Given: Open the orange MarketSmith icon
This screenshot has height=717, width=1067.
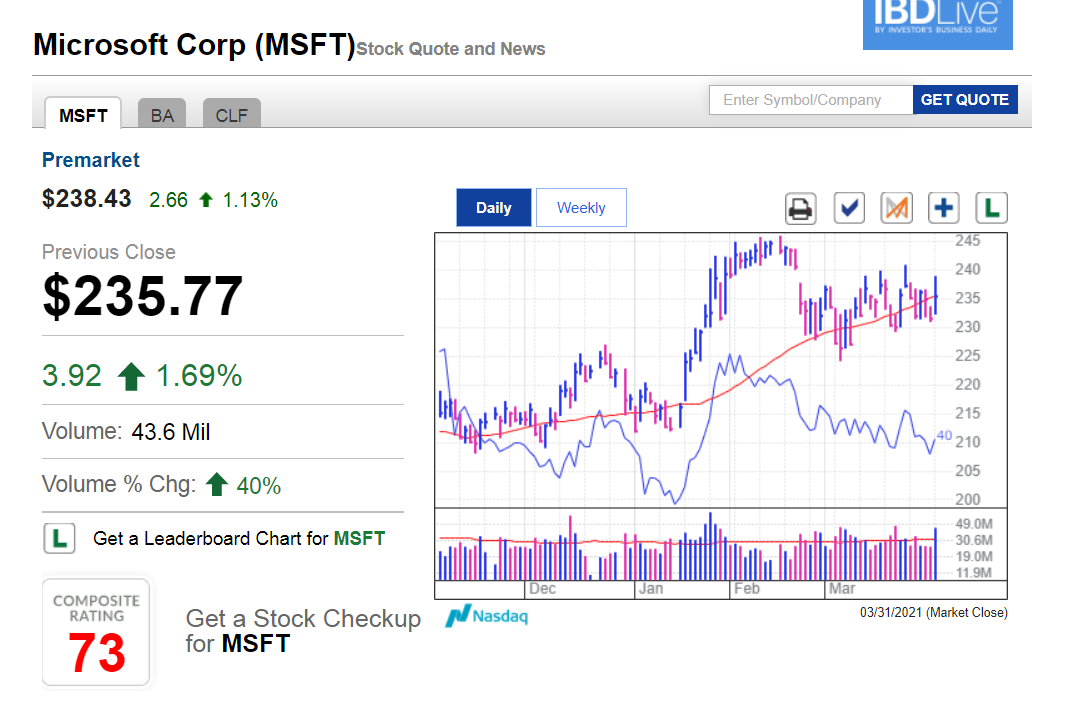Looking at the screenshot, I should [x=897, y=208].
